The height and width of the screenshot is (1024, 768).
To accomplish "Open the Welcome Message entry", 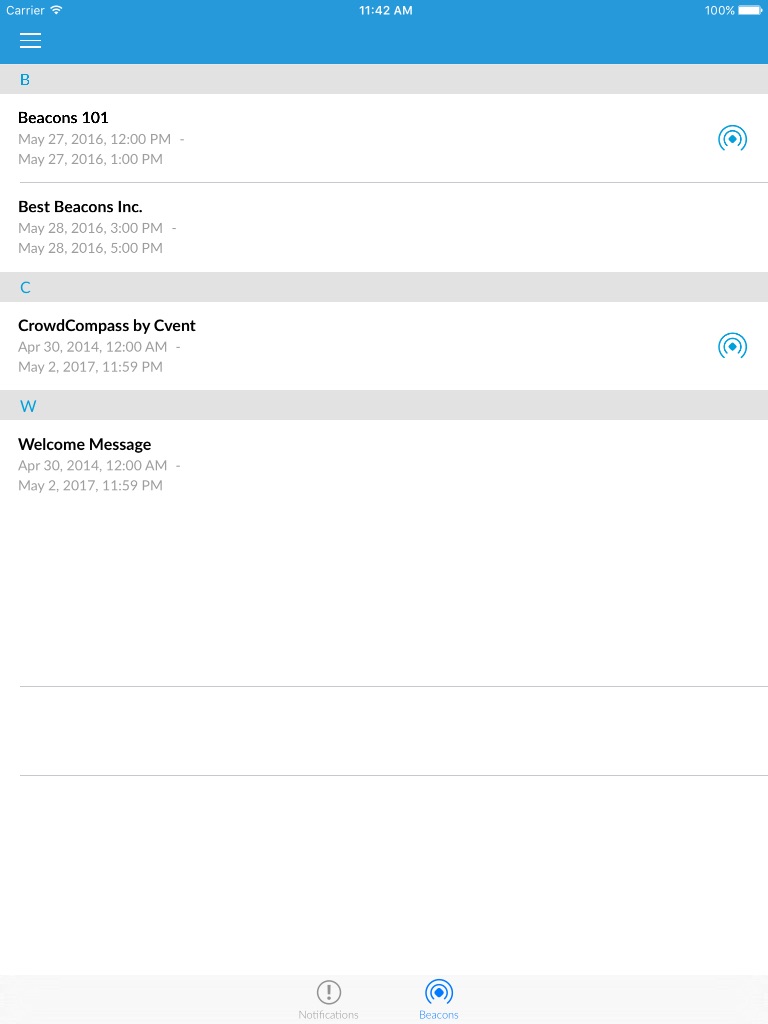I will coord(85,445).
